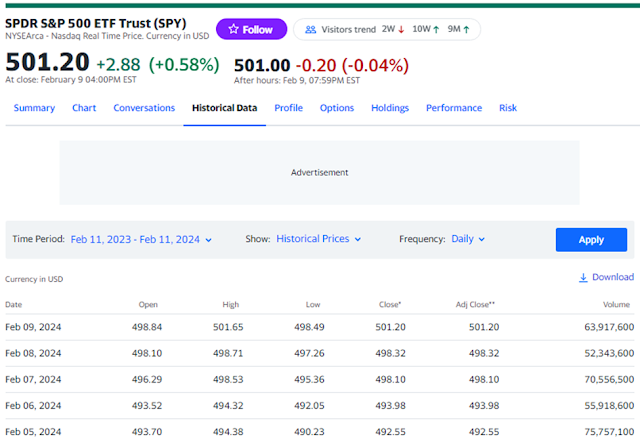Viewport: 640px width, 443px height.
Task: Click the 10W green up arrow
Action: pos(436,29)
